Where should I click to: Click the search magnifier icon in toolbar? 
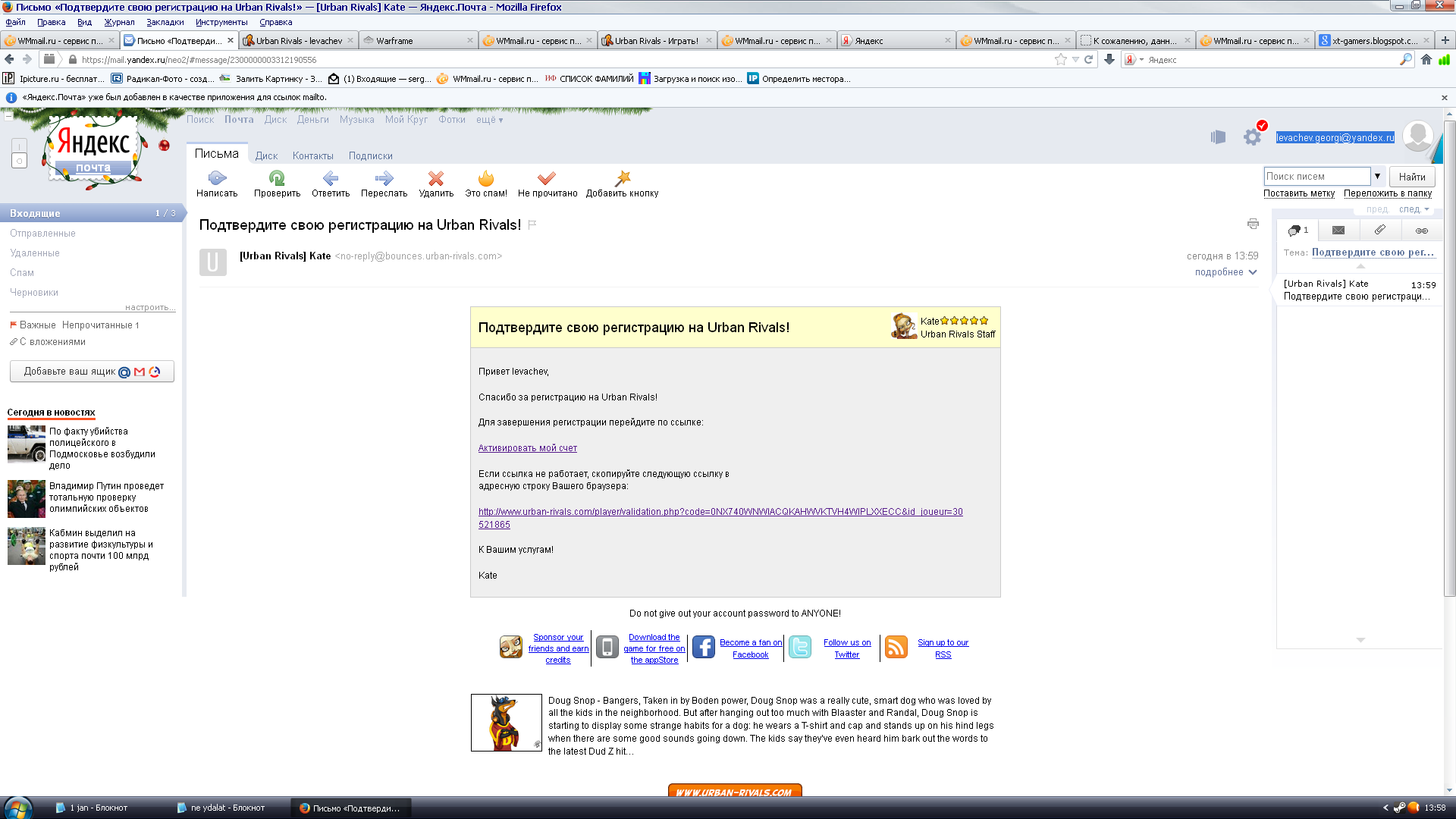click(x=1405, y=60)
